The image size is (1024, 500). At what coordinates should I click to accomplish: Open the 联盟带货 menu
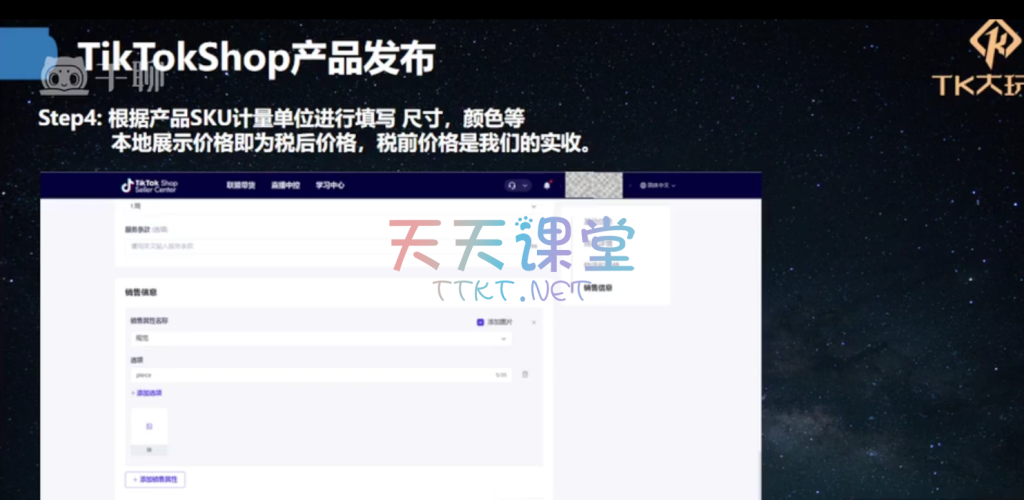[241, 185]
